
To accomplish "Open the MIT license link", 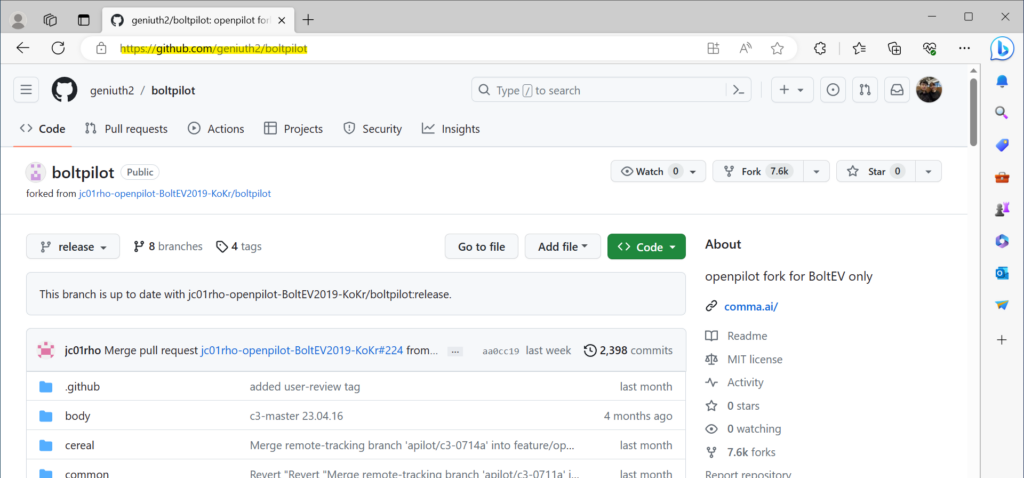I will click(x=754, y=359).
